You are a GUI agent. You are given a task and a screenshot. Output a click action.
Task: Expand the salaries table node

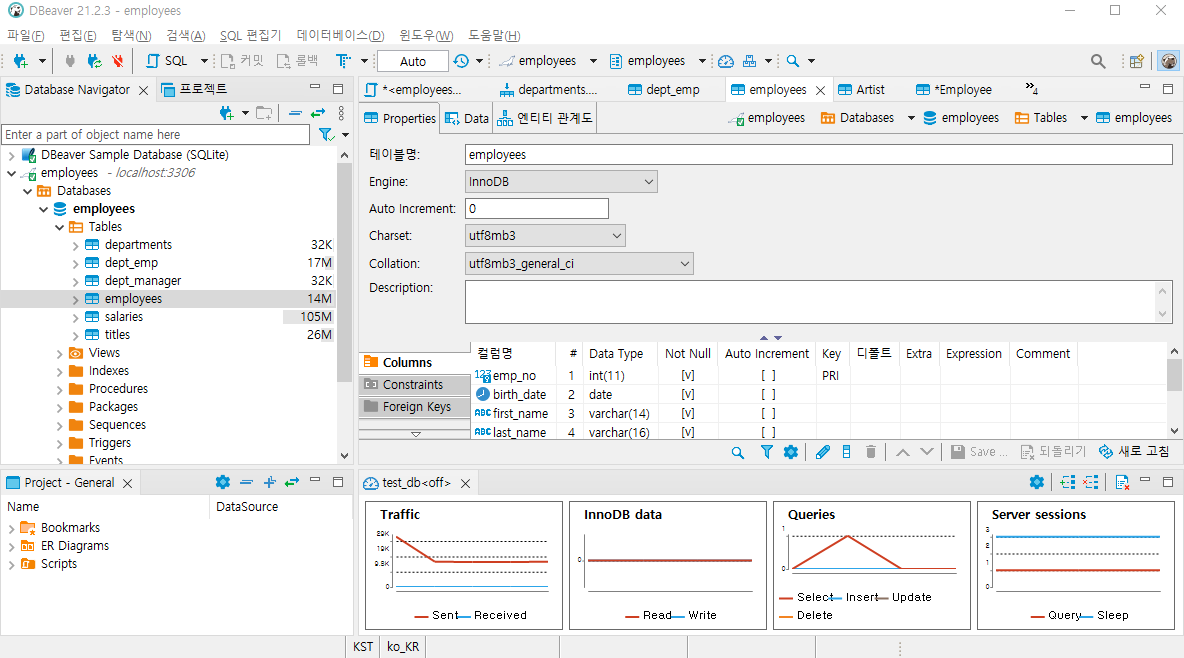tap(76, 317)
